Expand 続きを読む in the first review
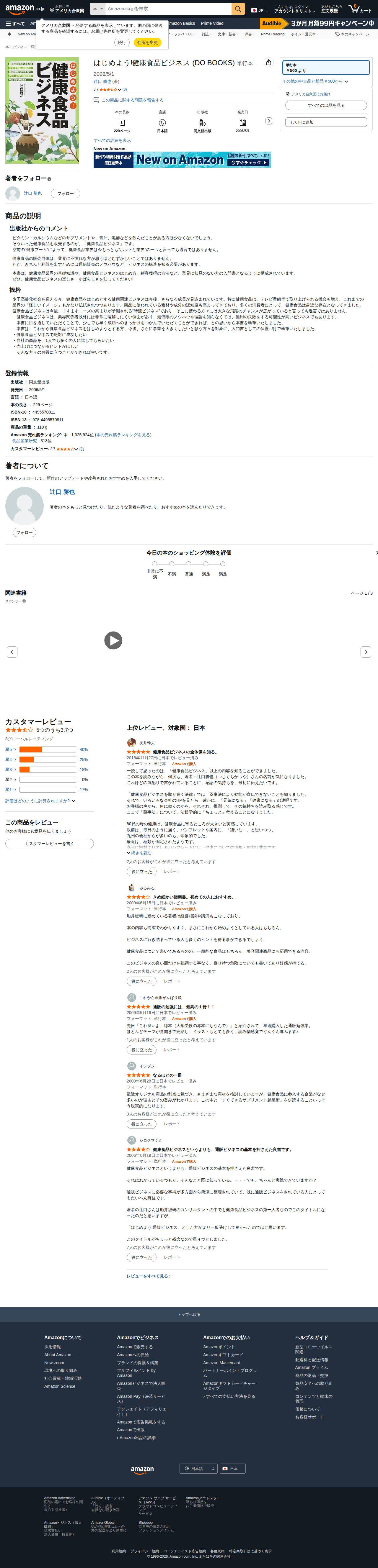The height and width of the screenshot is (1568, 378). pyautogui.click(x=139, y=853)
